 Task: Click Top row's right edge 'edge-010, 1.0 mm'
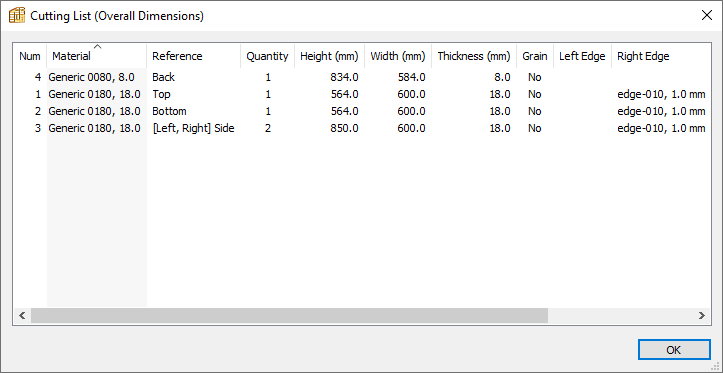pyautogui.click(x=661, y=95)
